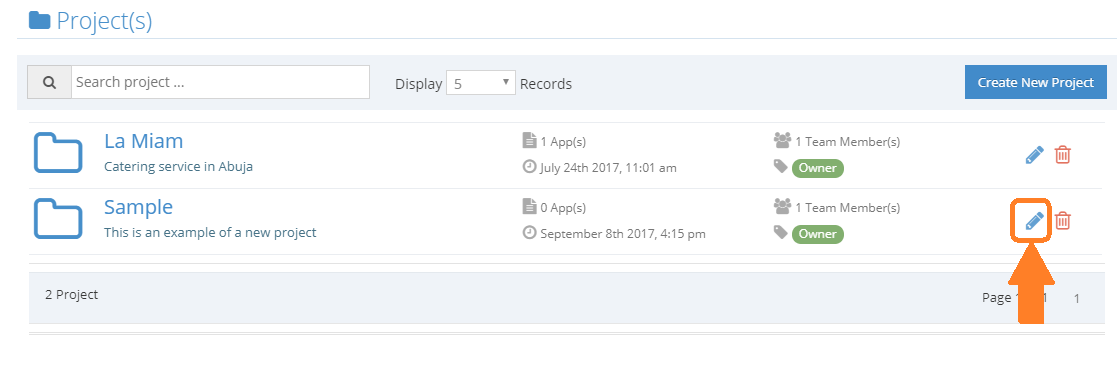This screenshot has height=371, width=1118.
Task: Go to page 1 in pagination
Action: point(1077,298)
